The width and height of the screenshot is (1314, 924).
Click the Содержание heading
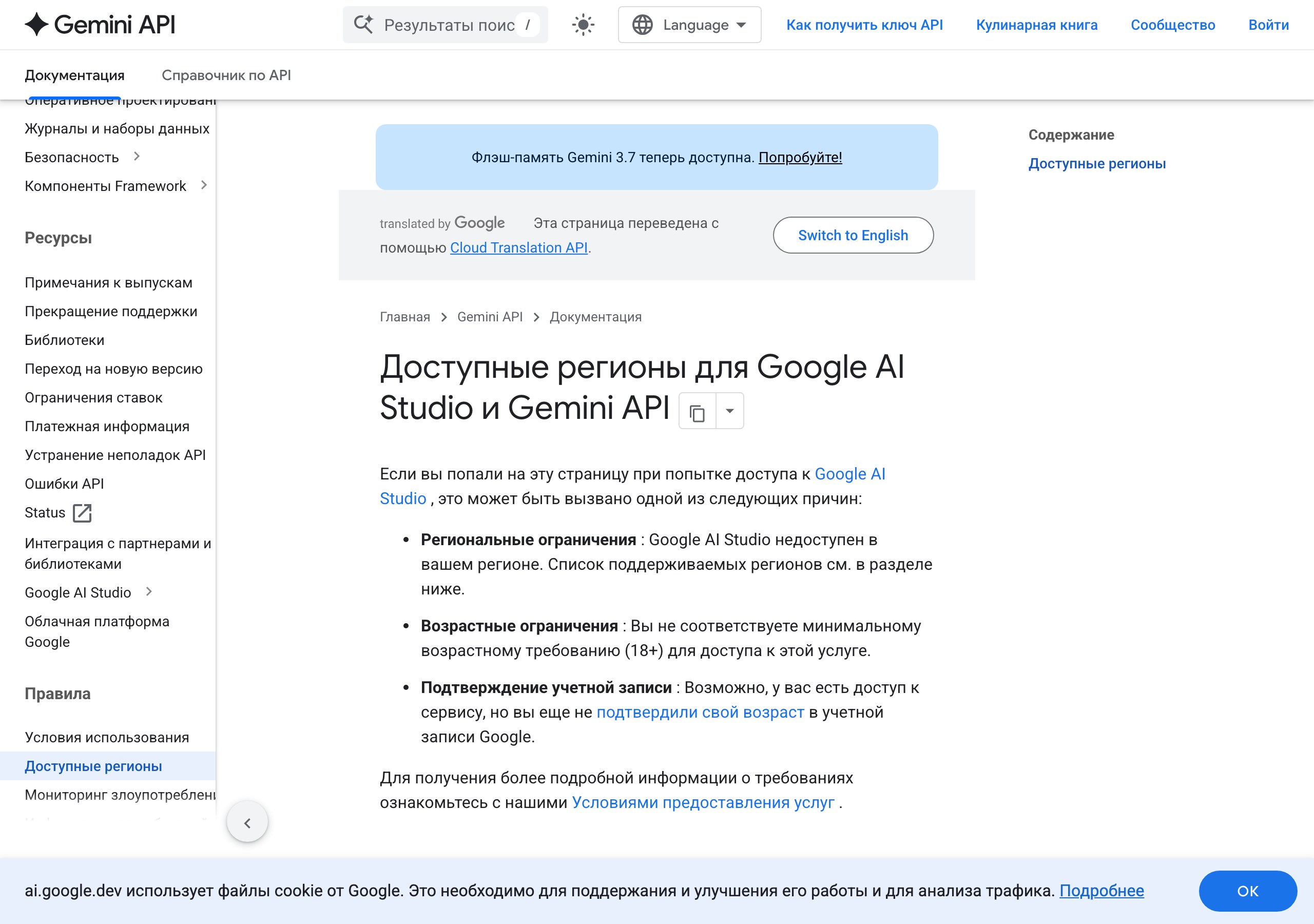(x=1071, y=135)
